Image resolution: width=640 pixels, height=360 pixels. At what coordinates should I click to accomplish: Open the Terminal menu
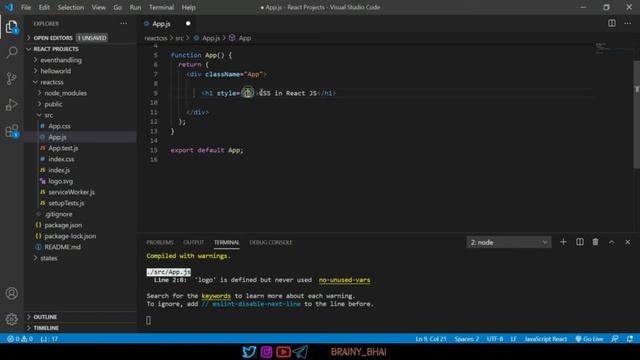(x=161, y=7)
